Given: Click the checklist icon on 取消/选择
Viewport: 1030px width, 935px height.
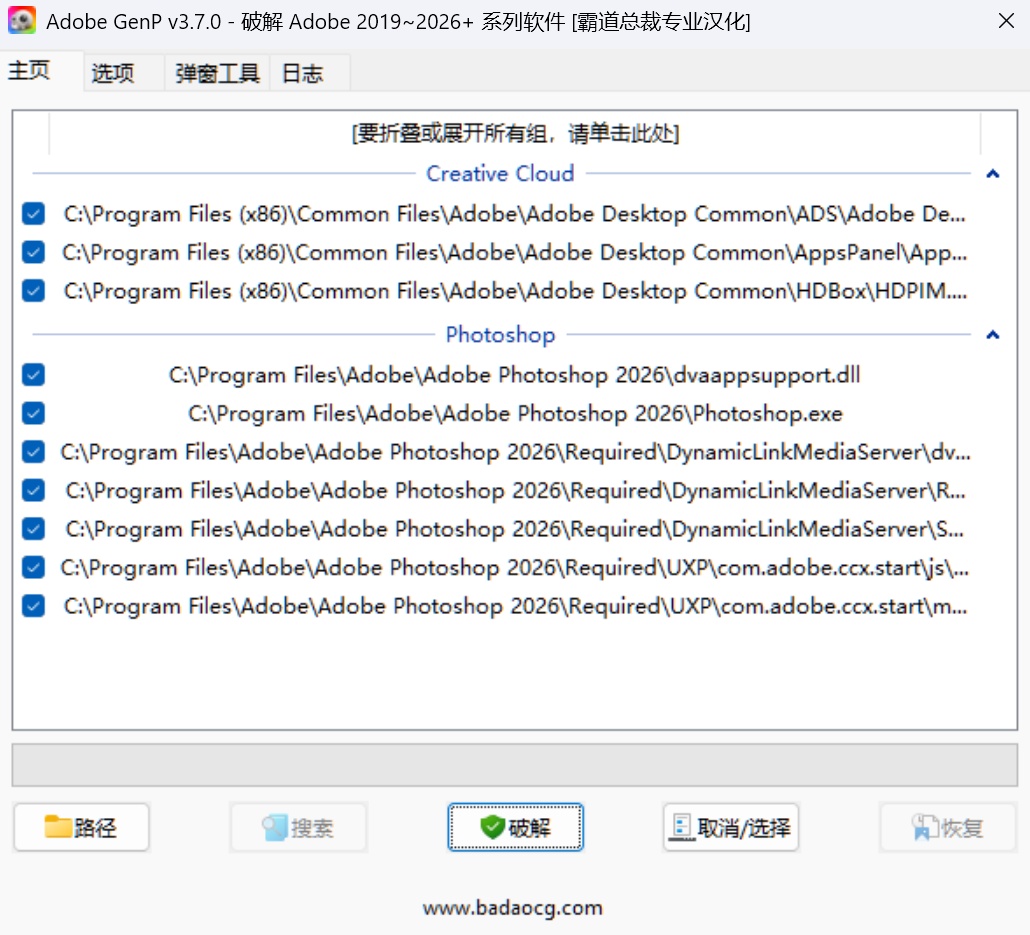Looking at the screenshot, I should click(x=682, y=827).
